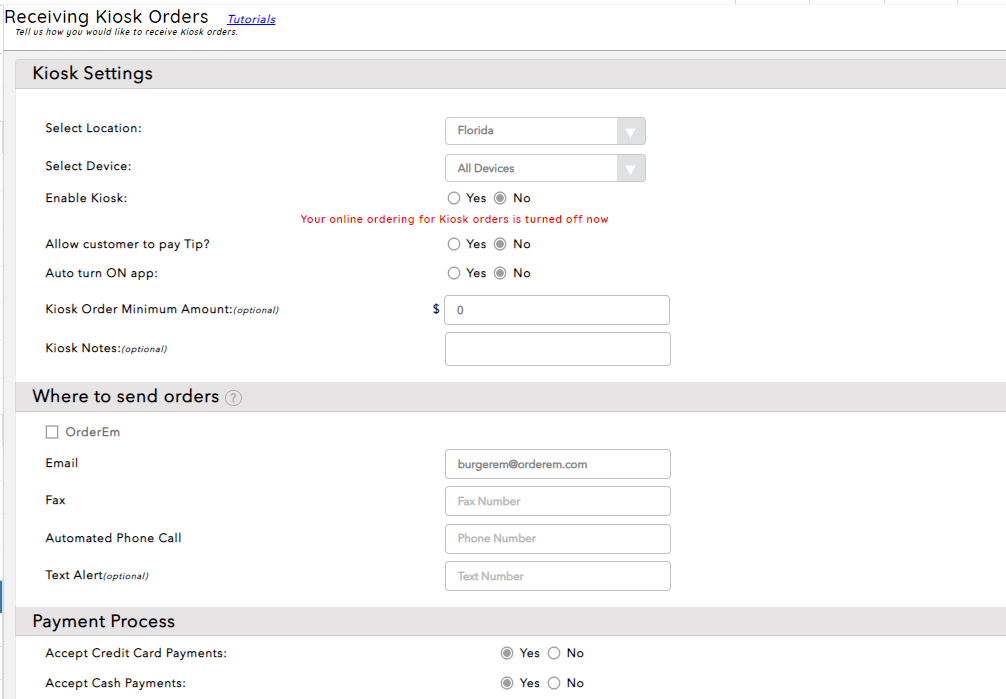Choose Yes for Accept Cash Payments
1006x699 pixels.
click(508, 683)
